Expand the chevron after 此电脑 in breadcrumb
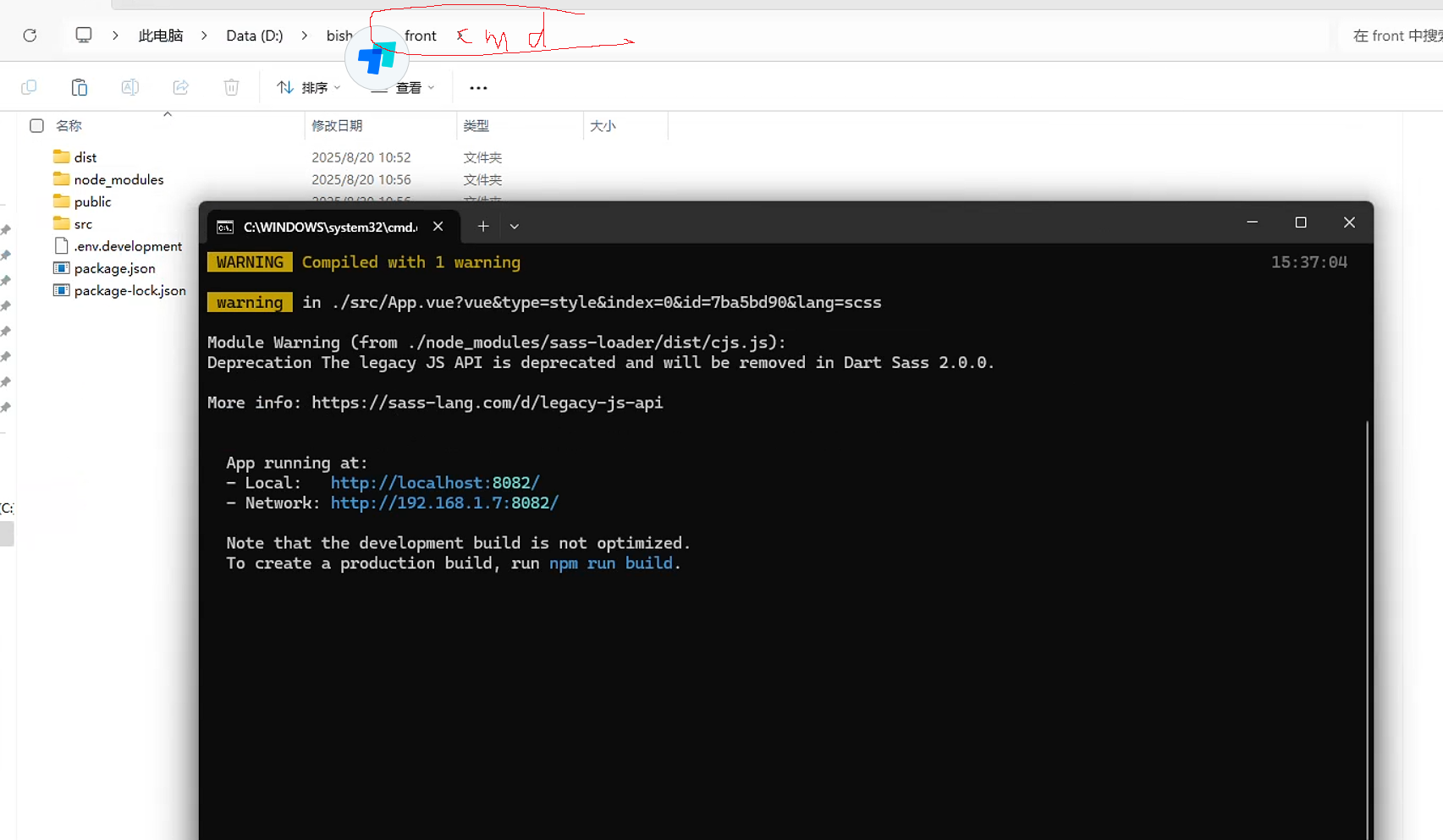The image size is (1443, 840). (204, 36)
